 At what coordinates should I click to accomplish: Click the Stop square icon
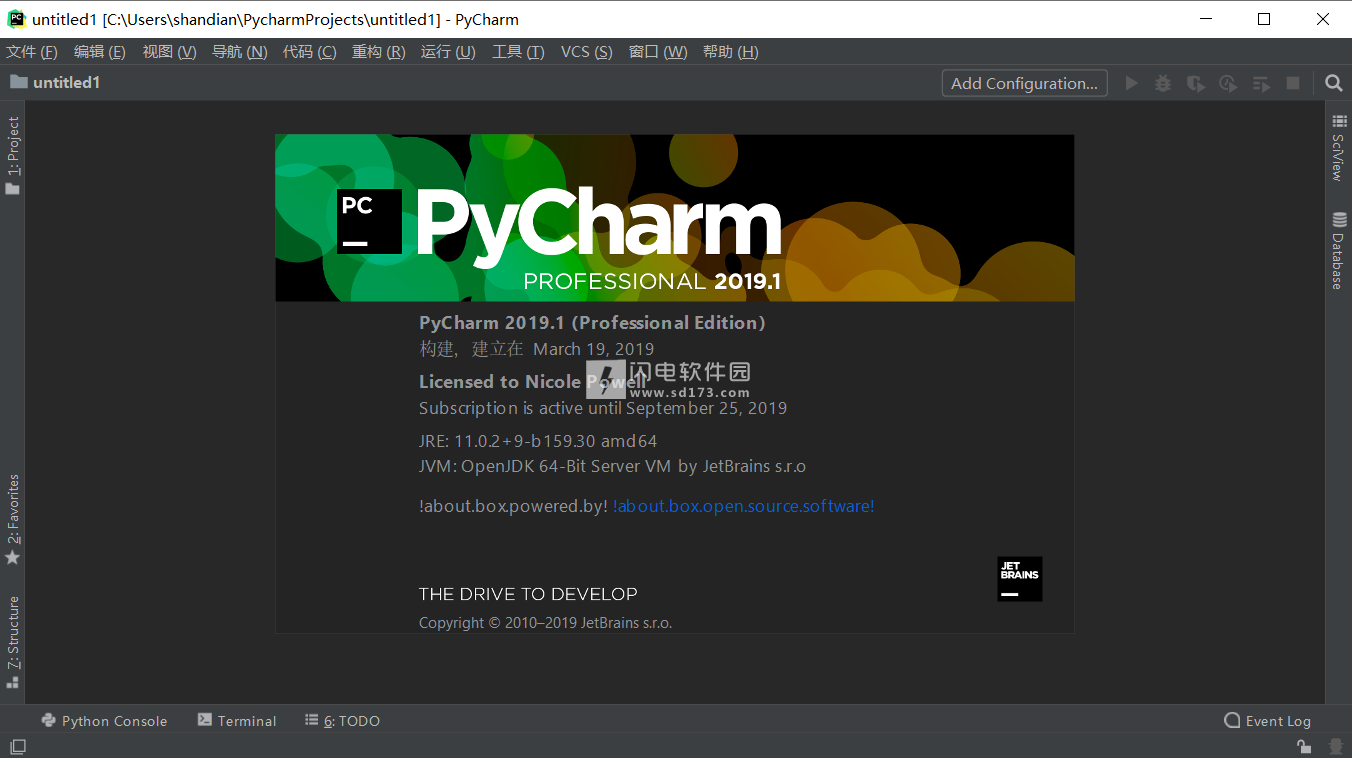pyautogui.click(x=1293, y=83)
